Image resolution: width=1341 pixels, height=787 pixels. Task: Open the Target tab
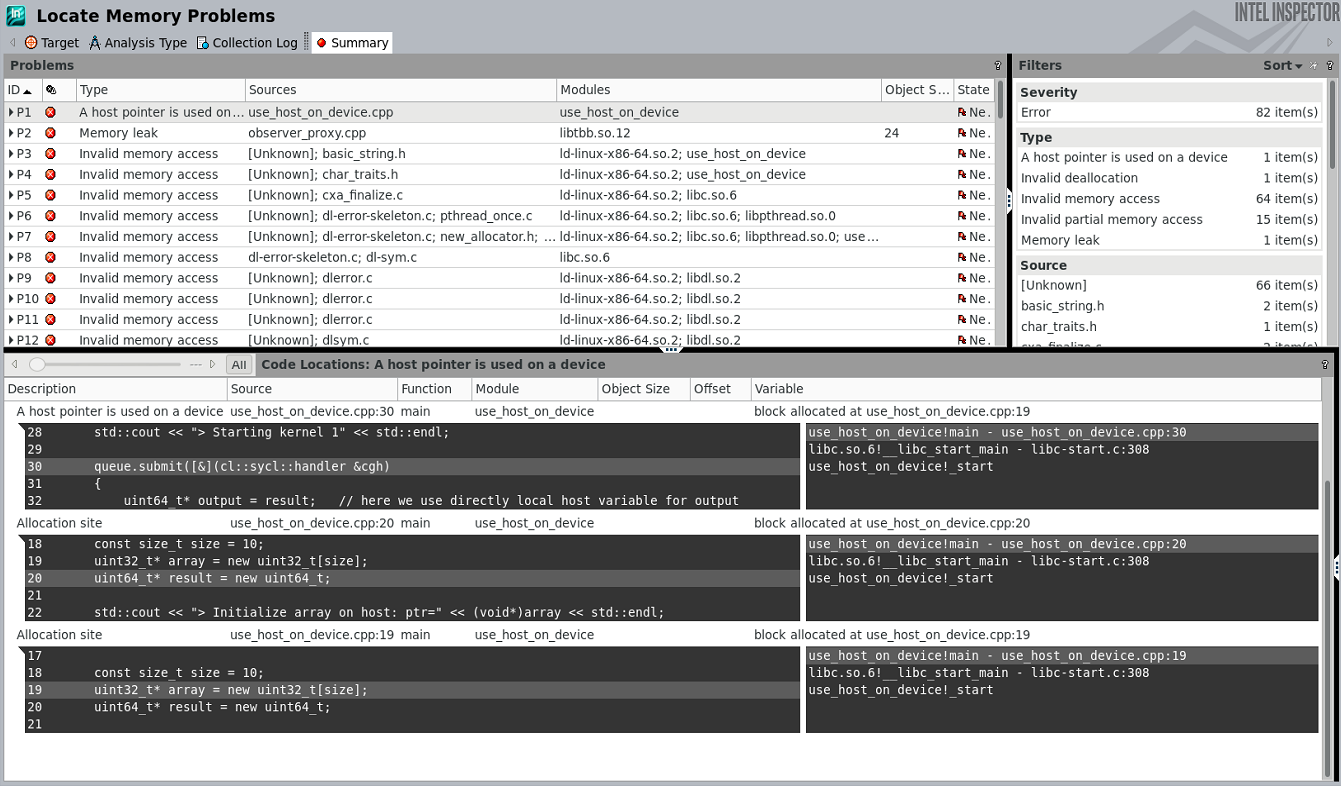(x=52, y=43)
